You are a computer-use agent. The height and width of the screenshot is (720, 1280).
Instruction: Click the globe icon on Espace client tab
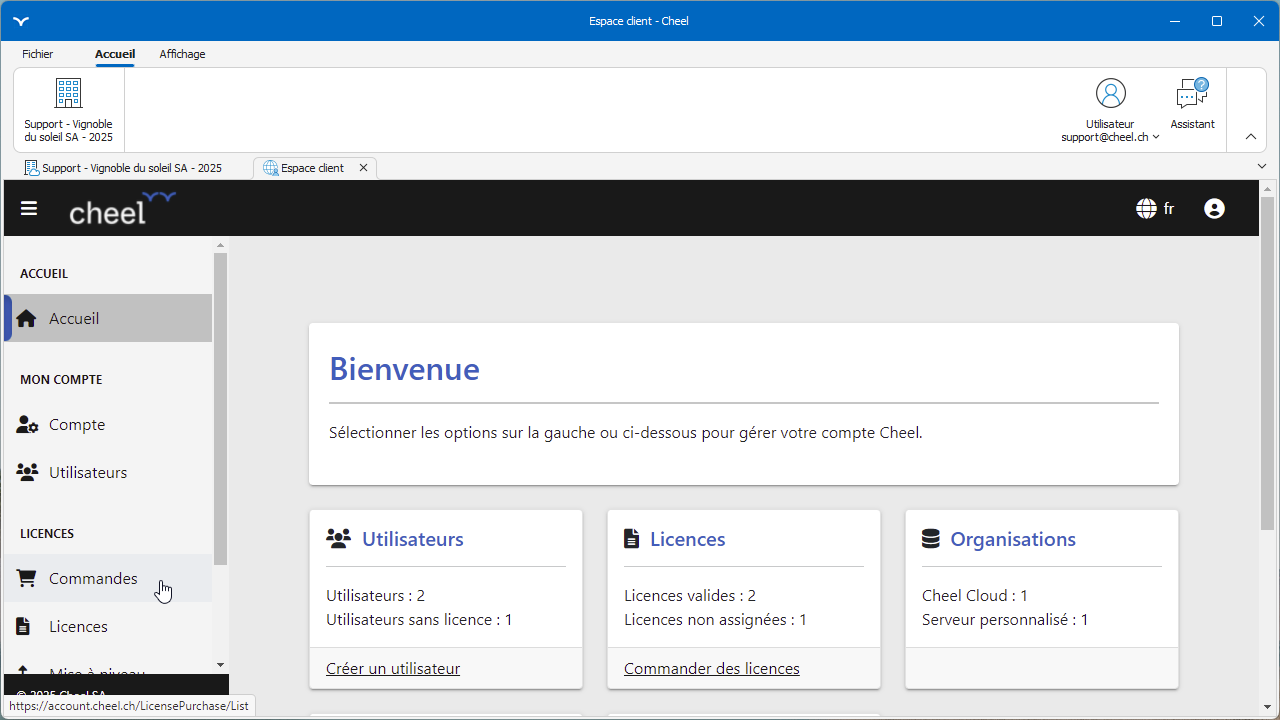tap(270, 168)
